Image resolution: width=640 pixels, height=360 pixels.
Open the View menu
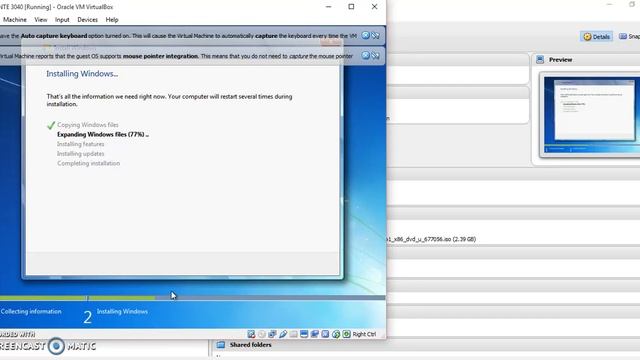coord(41,20)
